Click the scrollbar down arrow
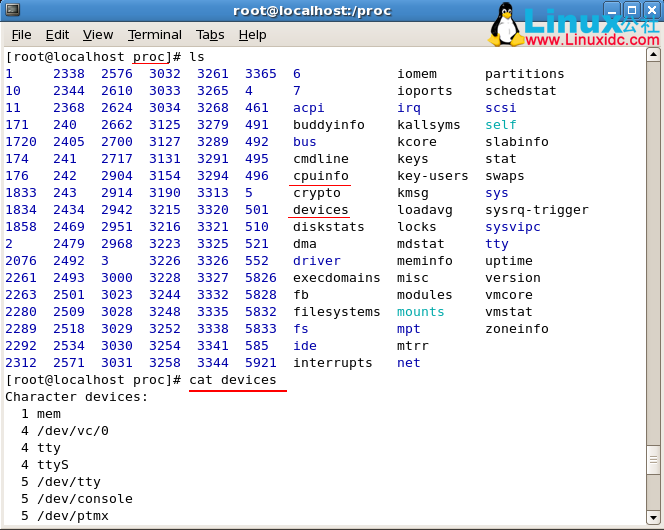The image size is (664, 530). 653,517
